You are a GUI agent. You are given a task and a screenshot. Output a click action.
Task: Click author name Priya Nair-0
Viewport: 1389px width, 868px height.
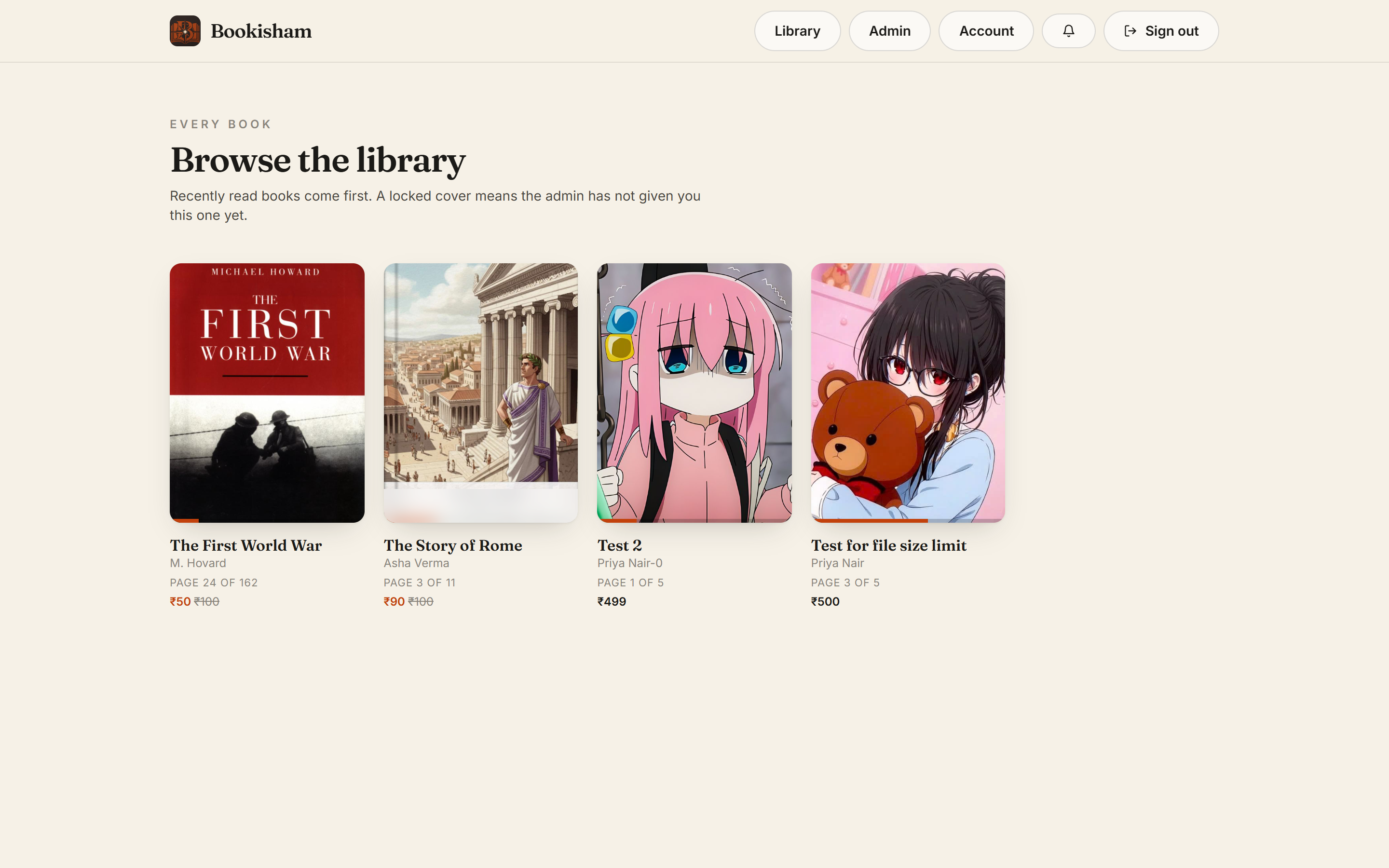tap(630, 563)
